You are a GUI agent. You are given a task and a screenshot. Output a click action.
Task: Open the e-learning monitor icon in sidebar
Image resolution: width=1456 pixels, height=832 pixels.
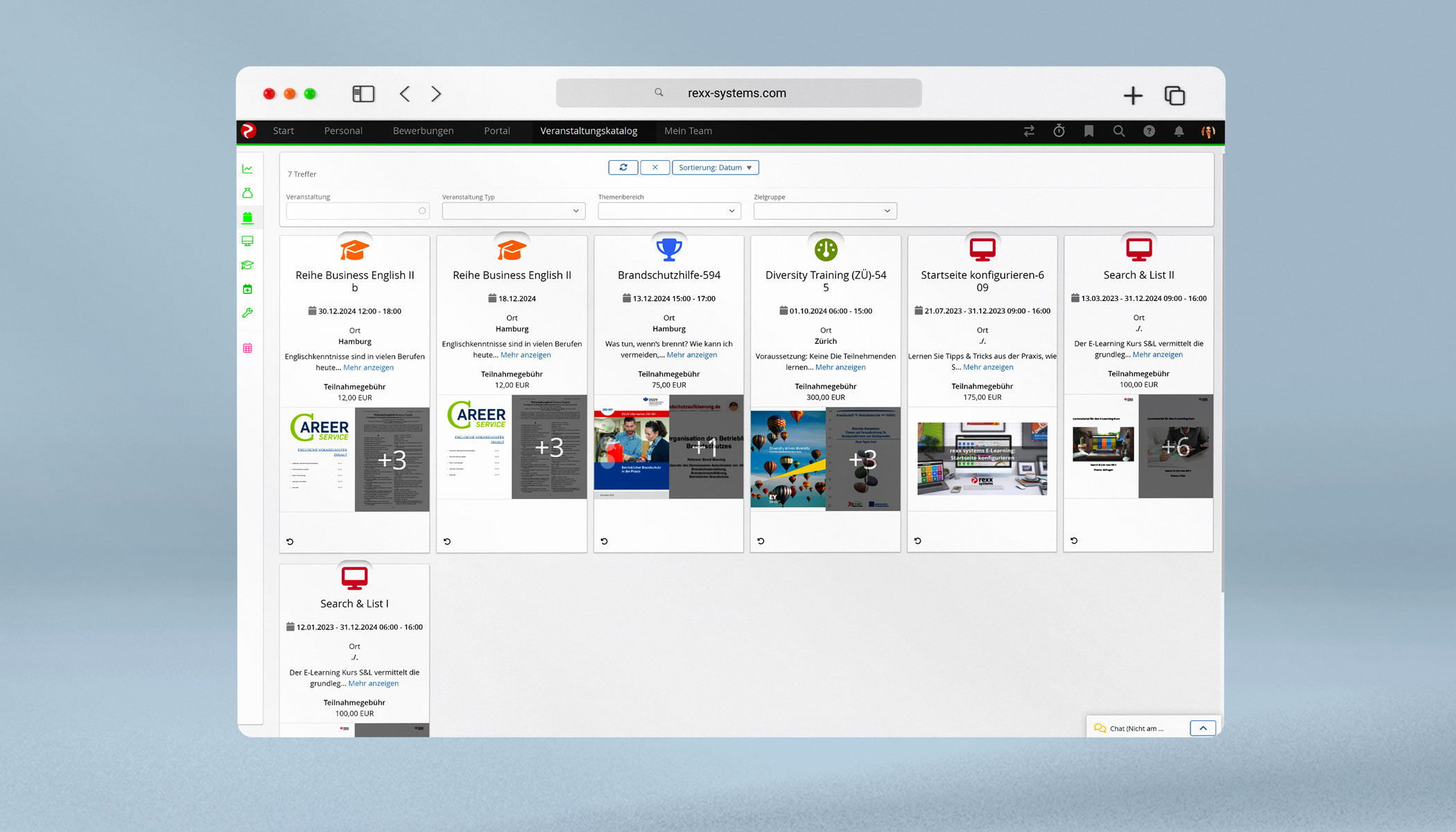(x=248, y=241)
